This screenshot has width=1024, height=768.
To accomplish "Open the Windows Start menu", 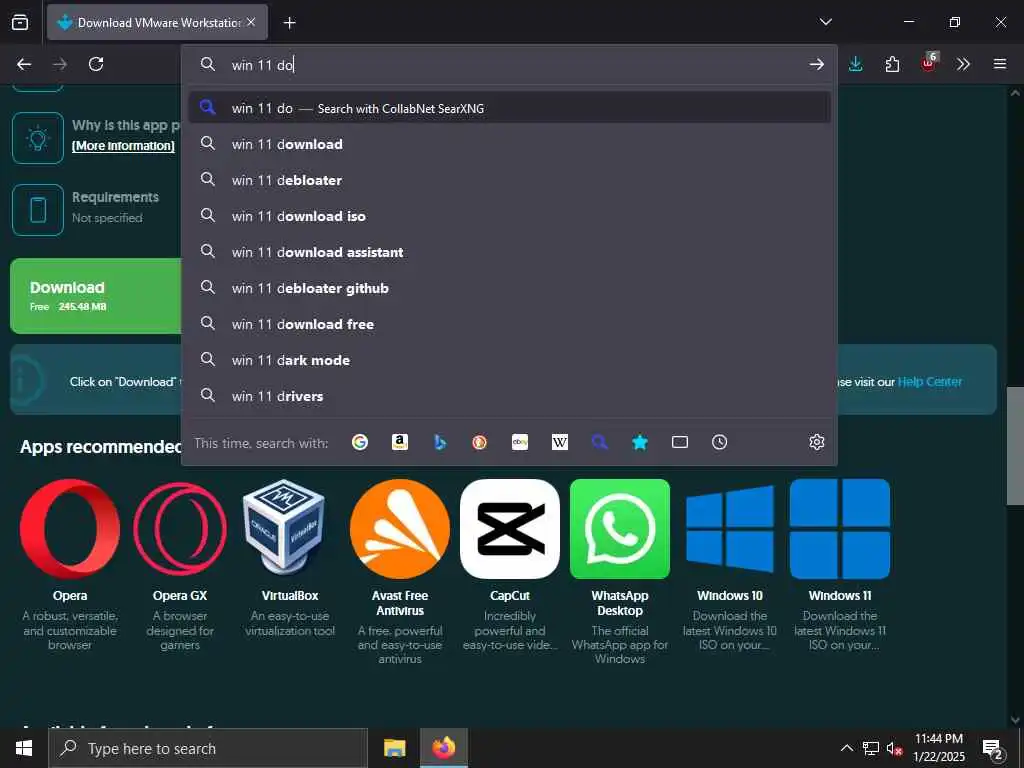I will click(24, 748).
